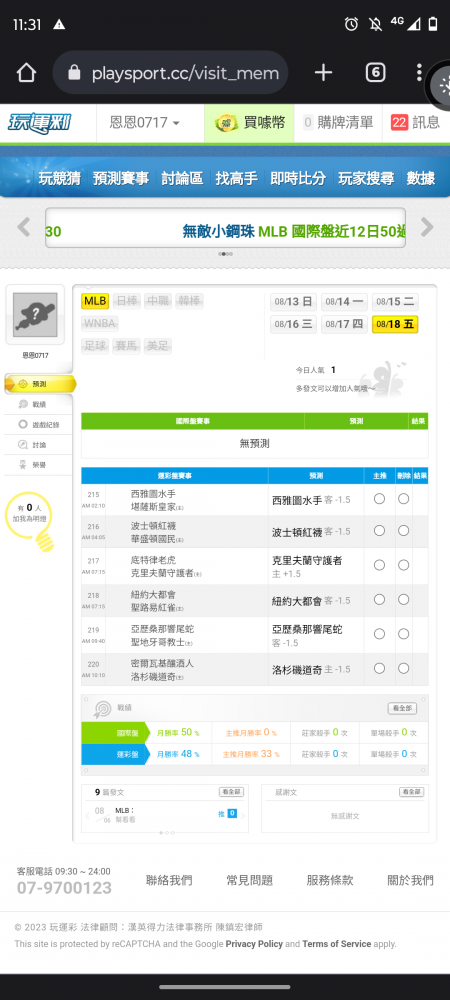
Task: Choose date 08/16 三
Action: point(293,325)
